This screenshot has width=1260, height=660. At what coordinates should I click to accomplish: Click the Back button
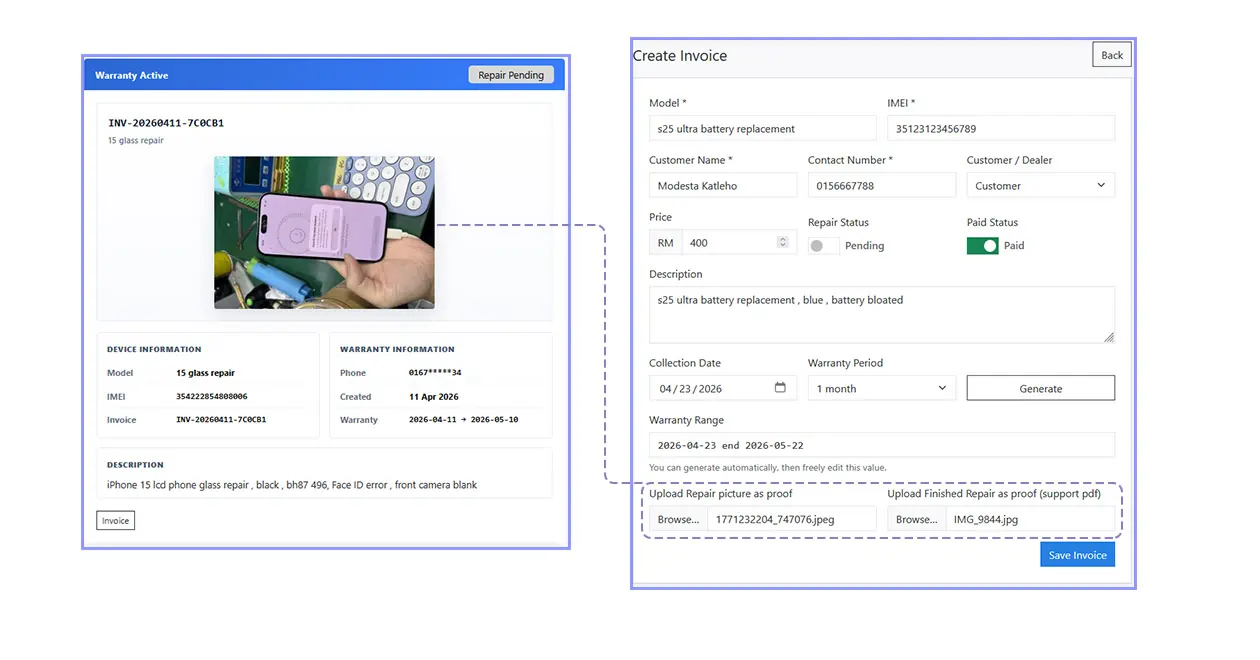(1112, 54)
